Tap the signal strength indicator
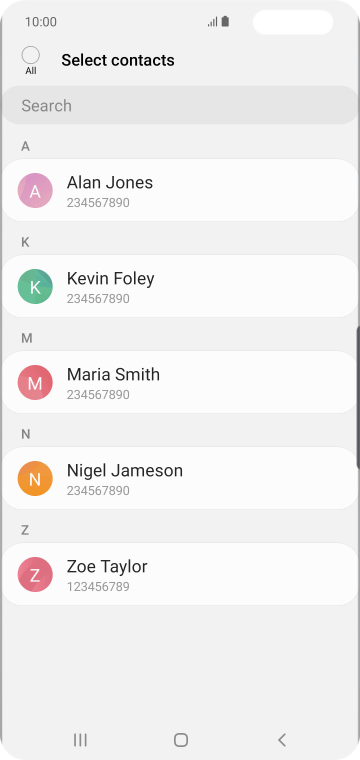This screenshot has width=360, height=760. pos(212,22)
